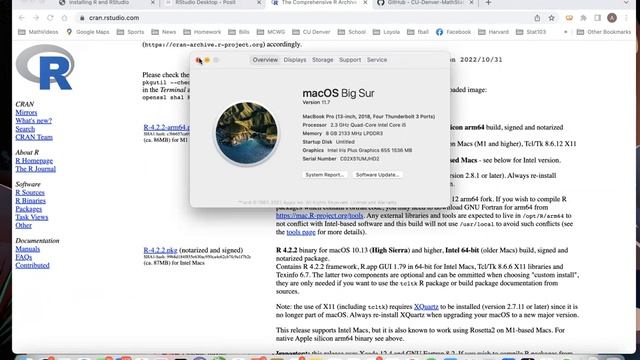The image size is (640, 360).
Task: Click the Big Sur wallpaper image
Action: coord(247,133)
